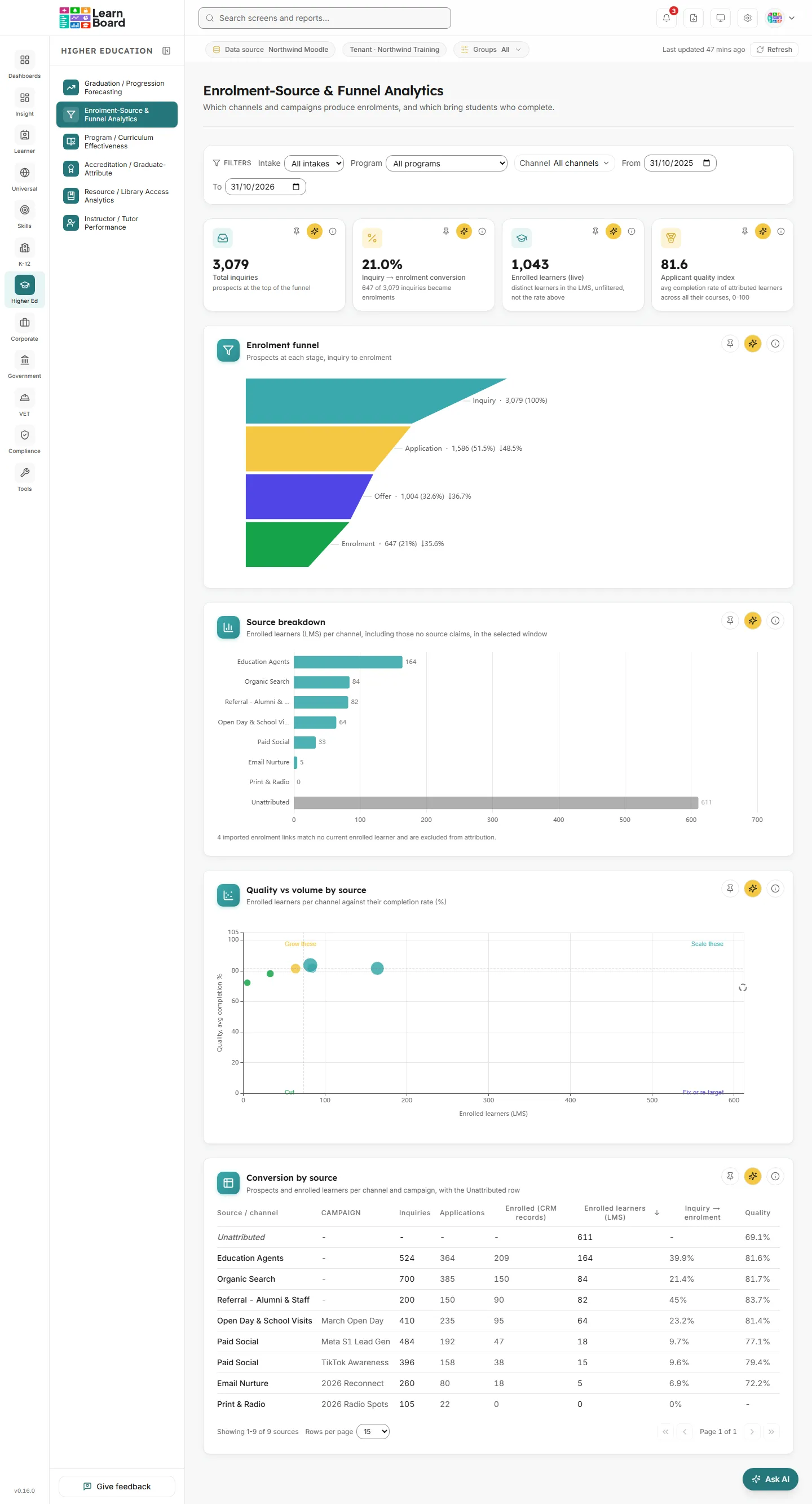Viewport: 812px width, 1504px height.
Task: Open Program / Curriculum Effectiveness
Action: coord(117,142)
